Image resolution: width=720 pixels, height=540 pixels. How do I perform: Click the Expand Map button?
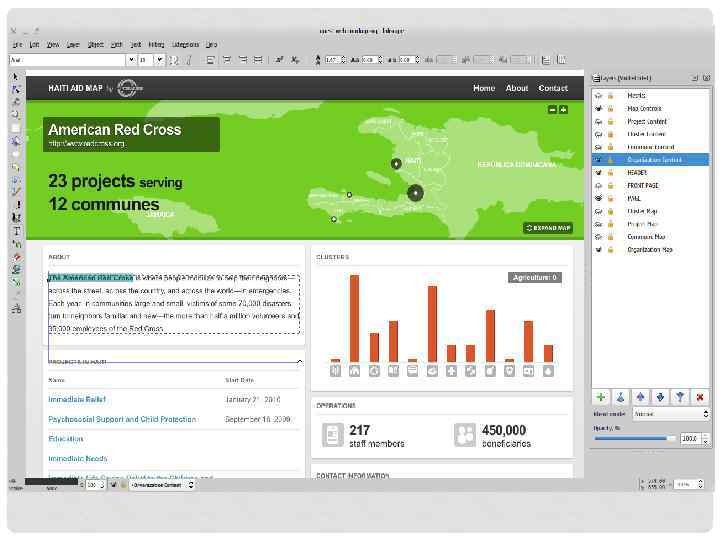pyautogui.click(x=548, y=228)
